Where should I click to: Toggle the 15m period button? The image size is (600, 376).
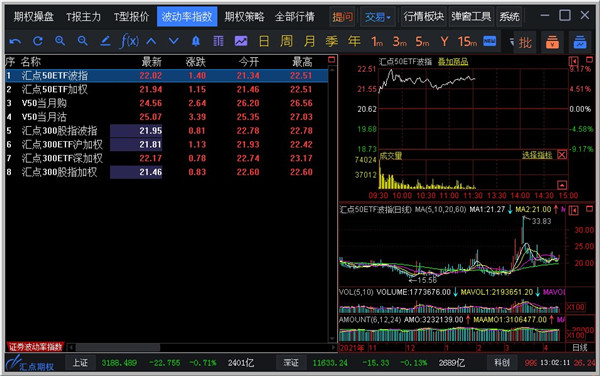pos(467,41)
